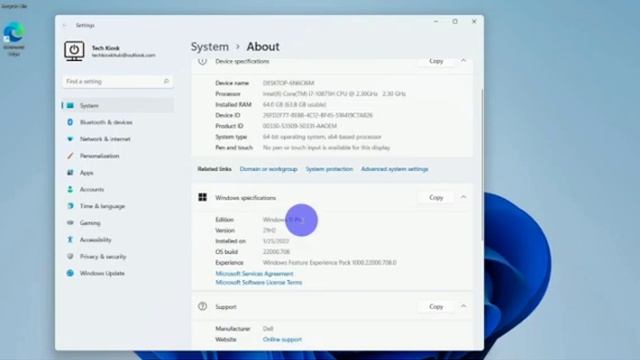Open Time & language icon
The image size is (640, 360).
(70, 206)
